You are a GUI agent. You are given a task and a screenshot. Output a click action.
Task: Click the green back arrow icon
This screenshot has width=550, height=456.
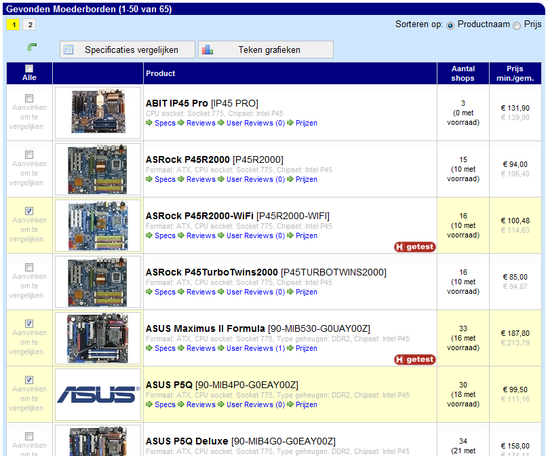pyautogui.click(x=32, y=47)
